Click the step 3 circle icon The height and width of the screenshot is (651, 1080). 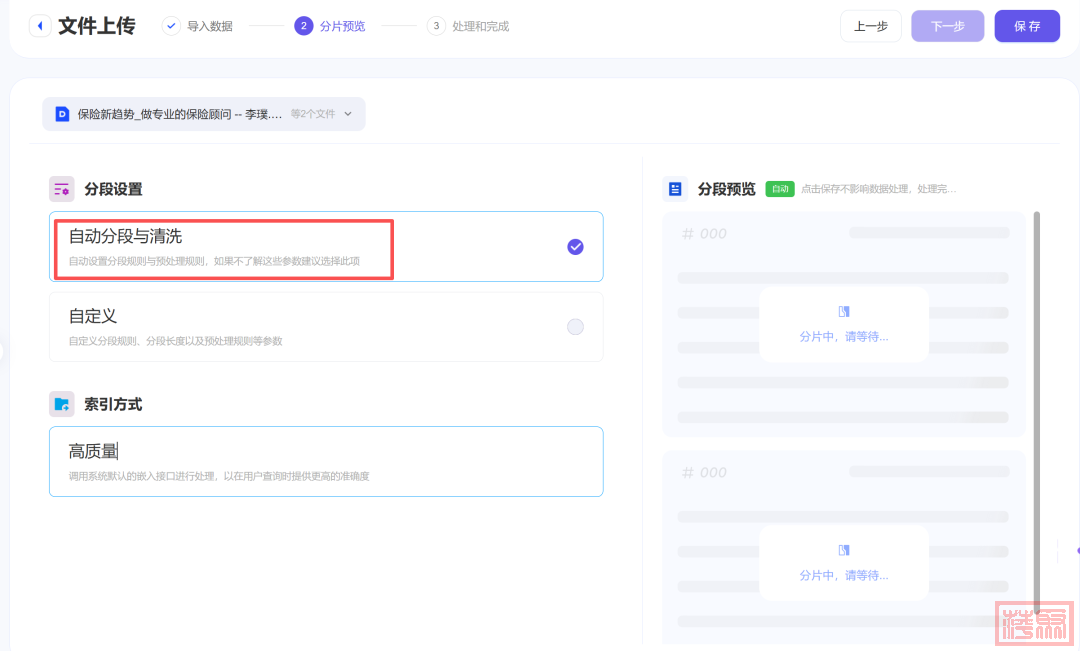436,26
